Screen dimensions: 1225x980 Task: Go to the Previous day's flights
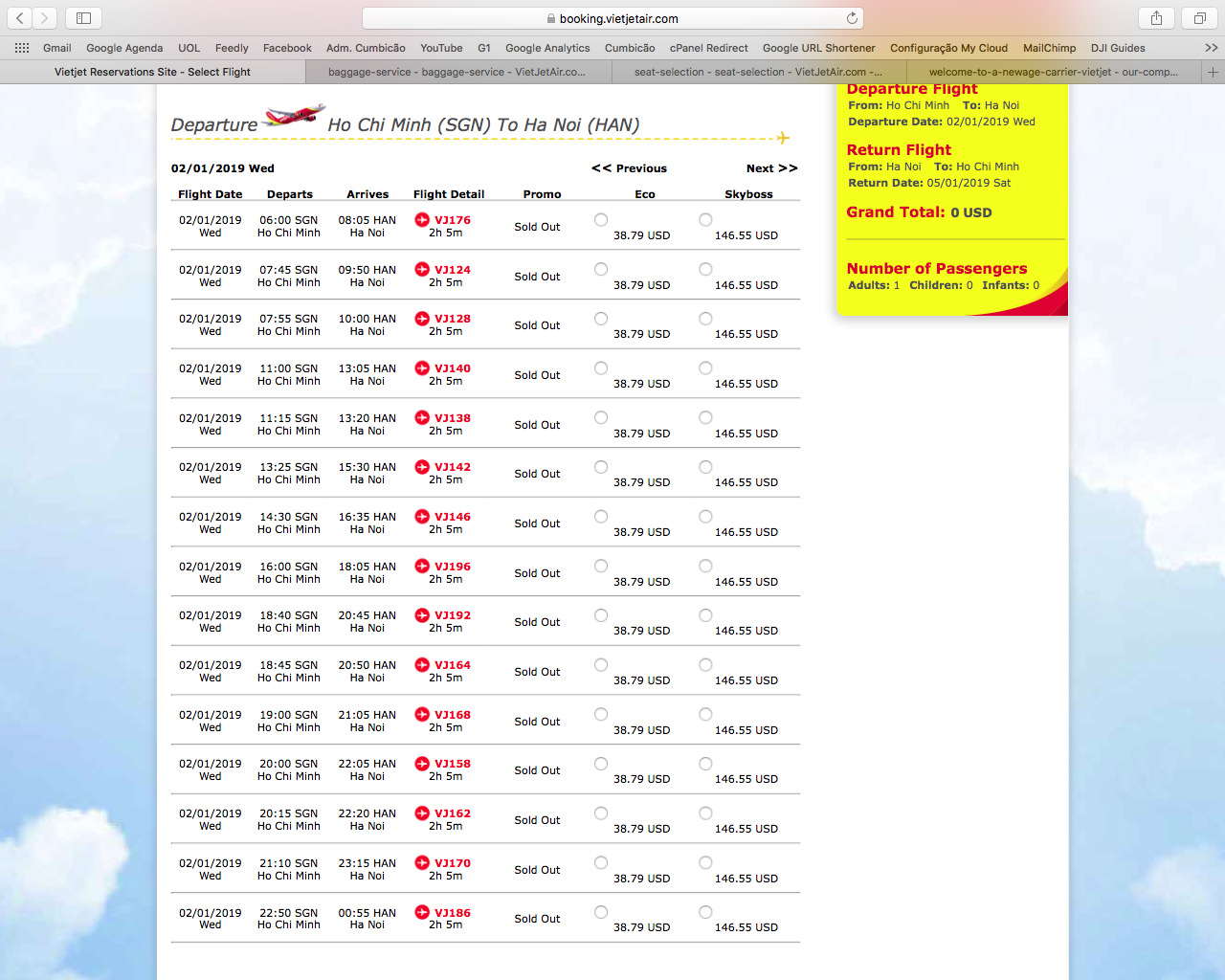pos(629,168)
